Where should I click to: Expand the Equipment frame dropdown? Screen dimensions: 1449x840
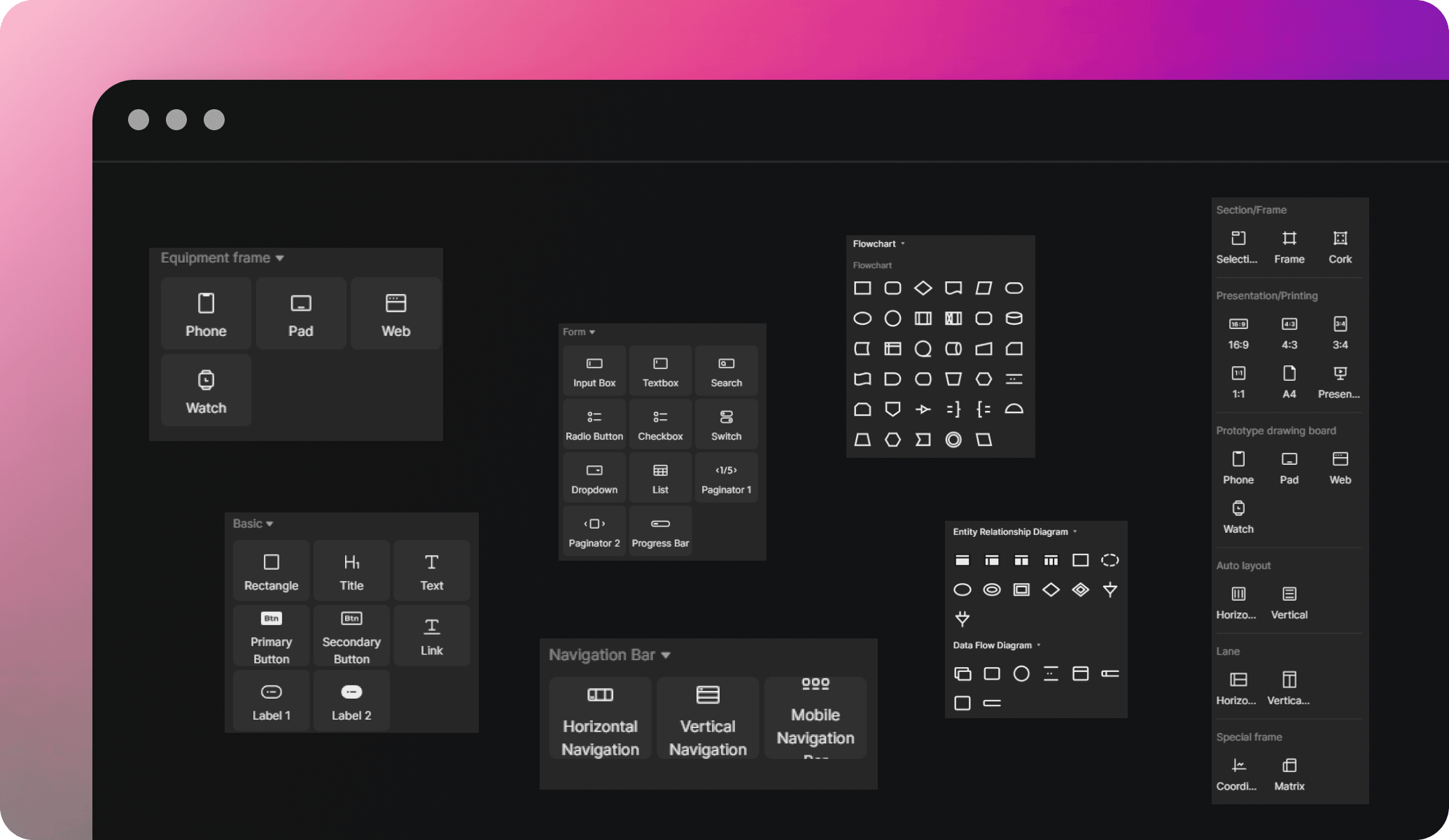tap(280, 258)
